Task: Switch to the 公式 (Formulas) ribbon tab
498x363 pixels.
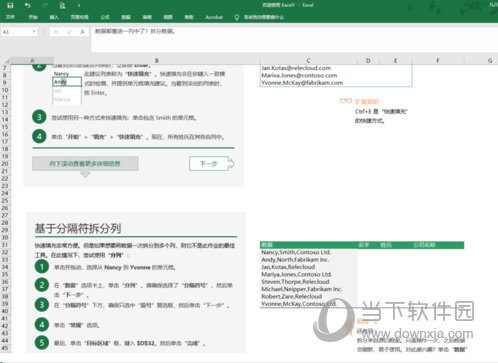Action: point(105,17)
